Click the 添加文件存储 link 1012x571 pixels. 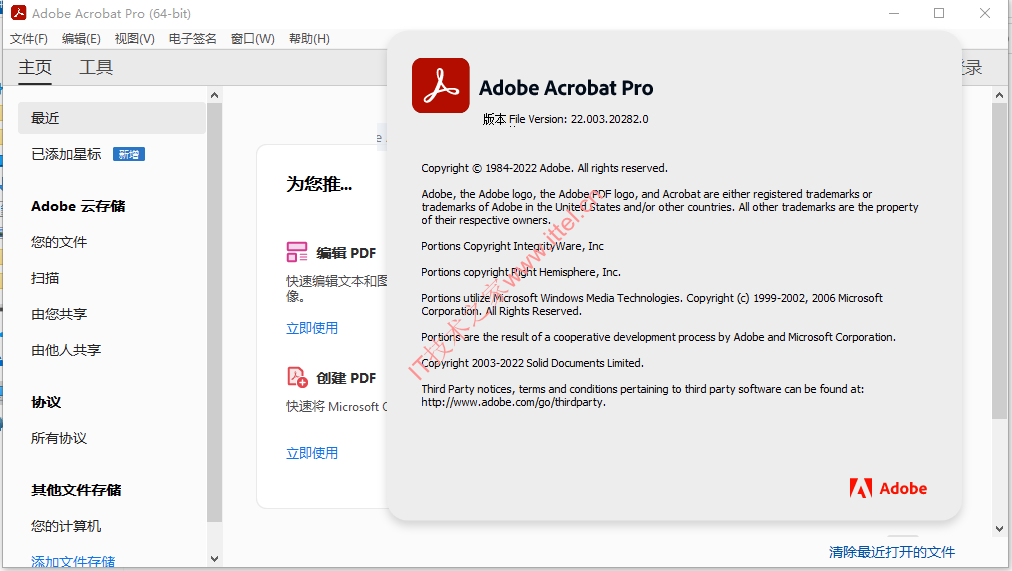pos(74,561)
